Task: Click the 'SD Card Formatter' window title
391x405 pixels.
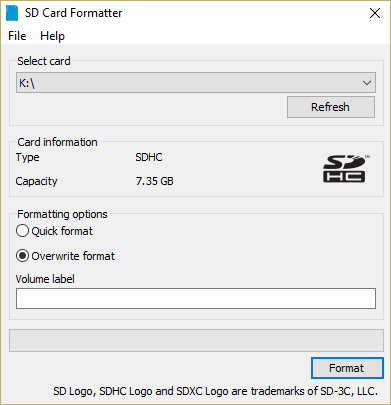Action: tap(73, 13)
